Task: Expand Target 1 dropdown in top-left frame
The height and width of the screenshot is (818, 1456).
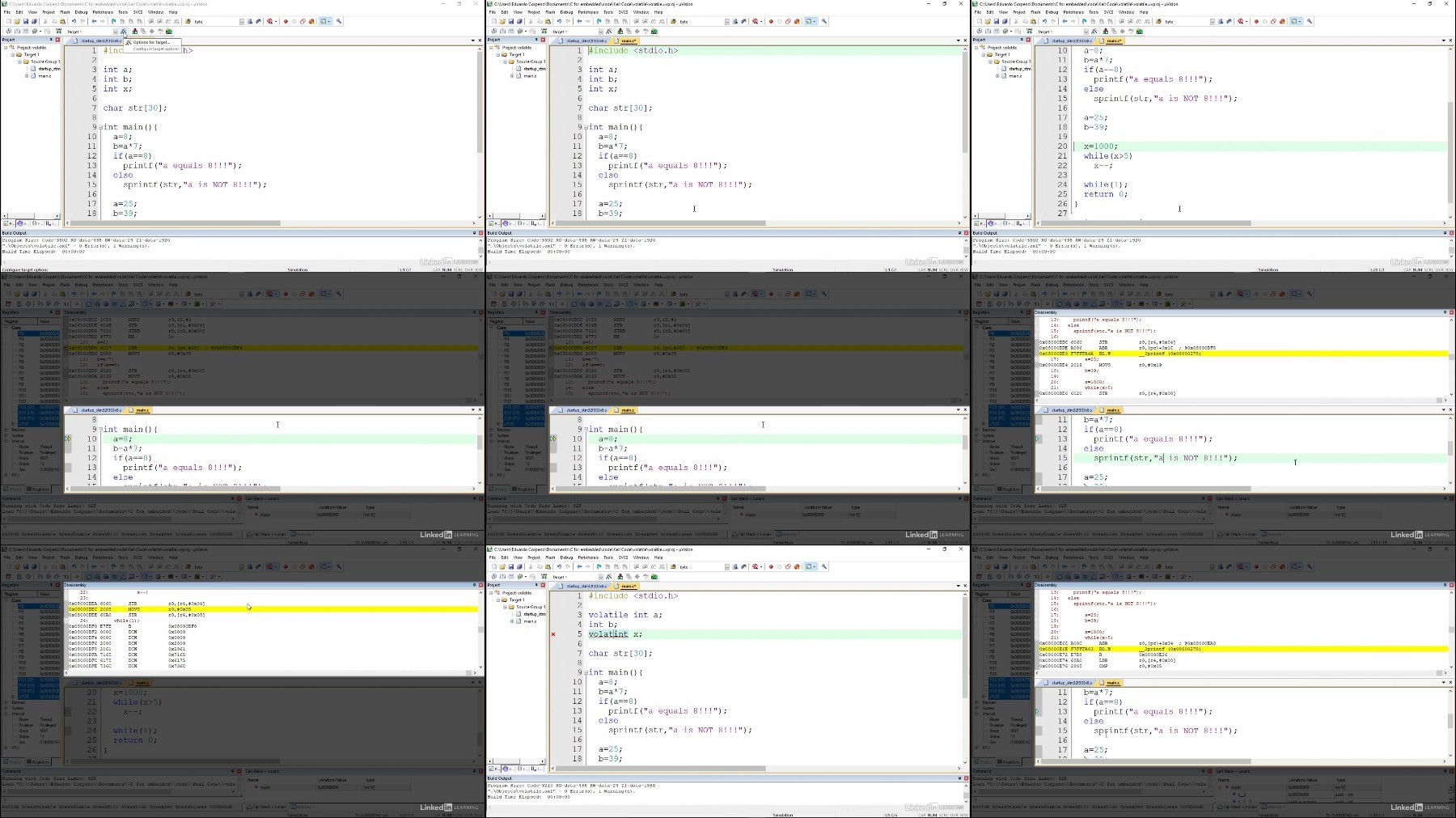Action: click(115, 32)
